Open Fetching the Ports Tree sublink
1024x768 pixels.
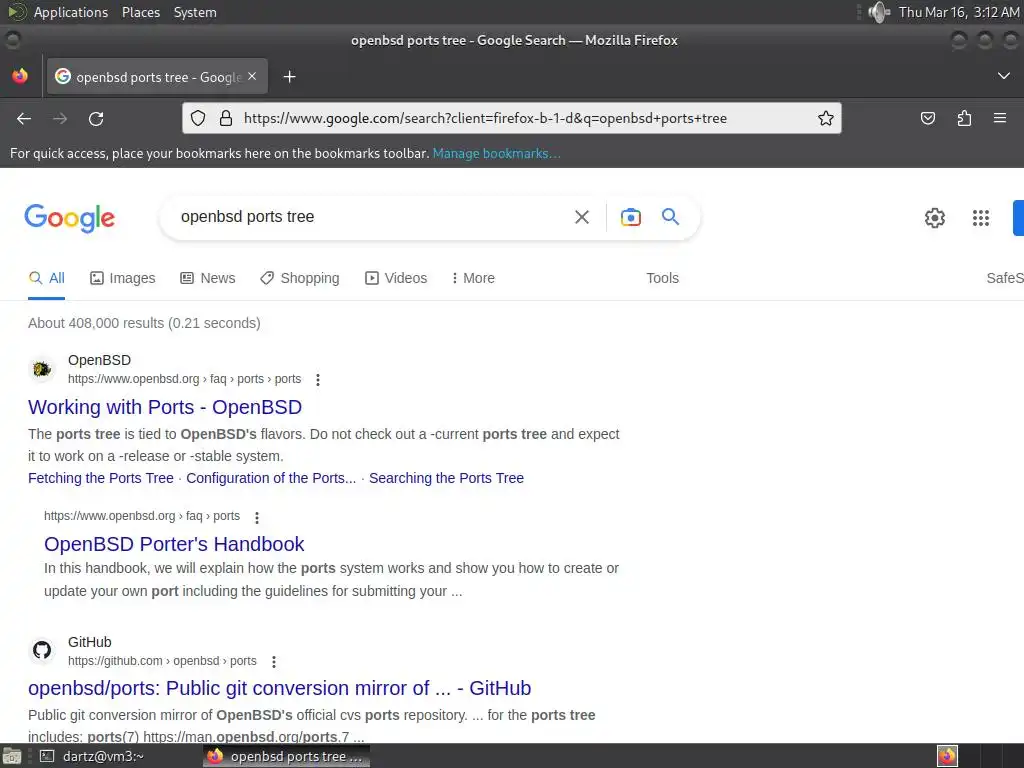pos(101,478)
